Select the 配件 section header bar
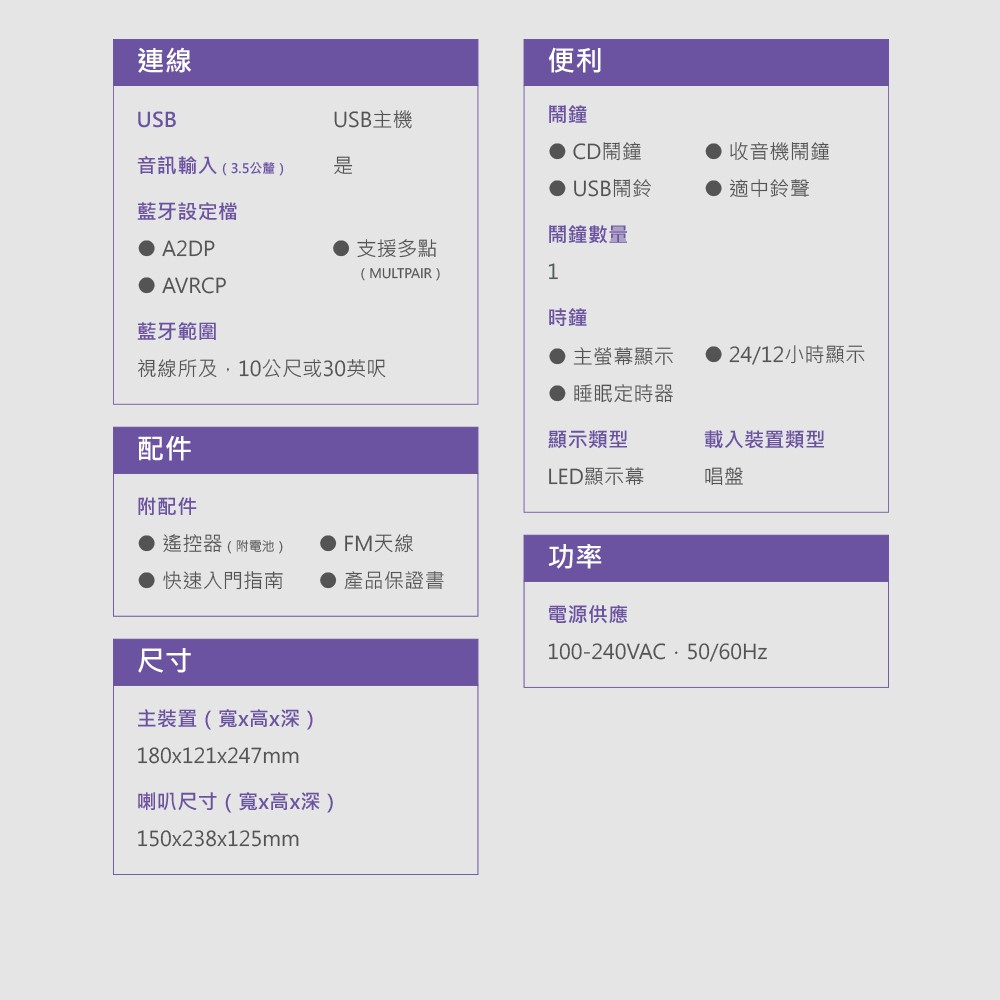This screenshot has height=1000, width=1000. [295, 450]
